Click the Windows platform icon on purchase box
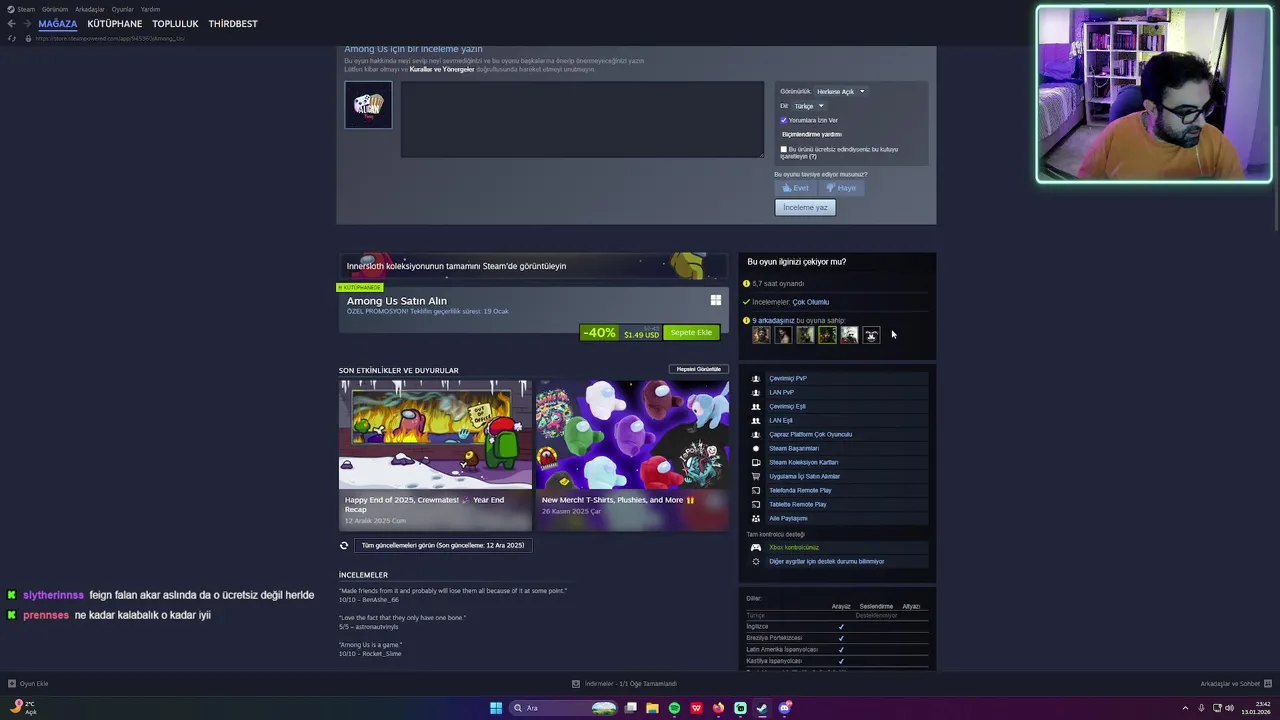Screen dimensions: 1280x720 716,300
